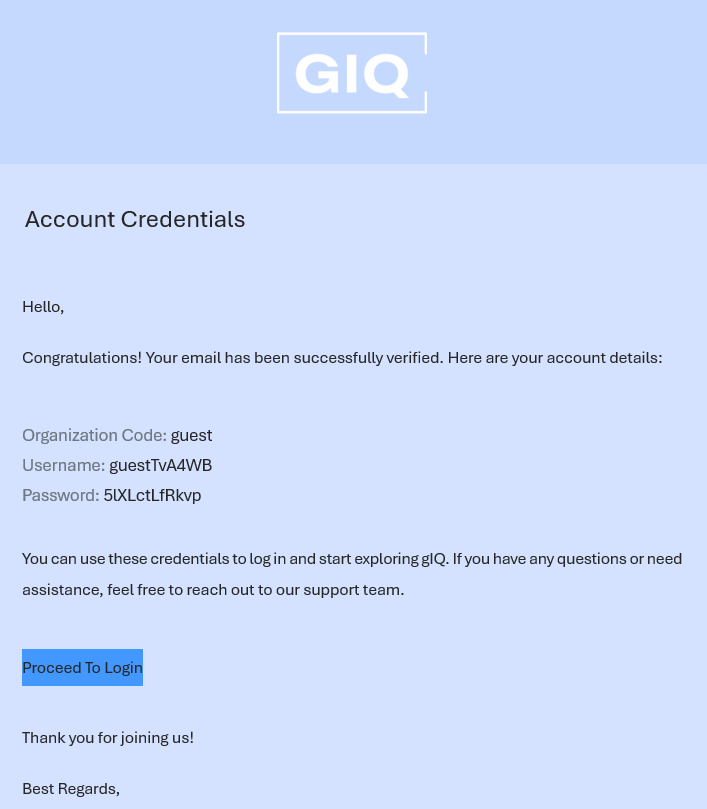
Task: Click the Account Credentials heading
Action: click(135, 220)
